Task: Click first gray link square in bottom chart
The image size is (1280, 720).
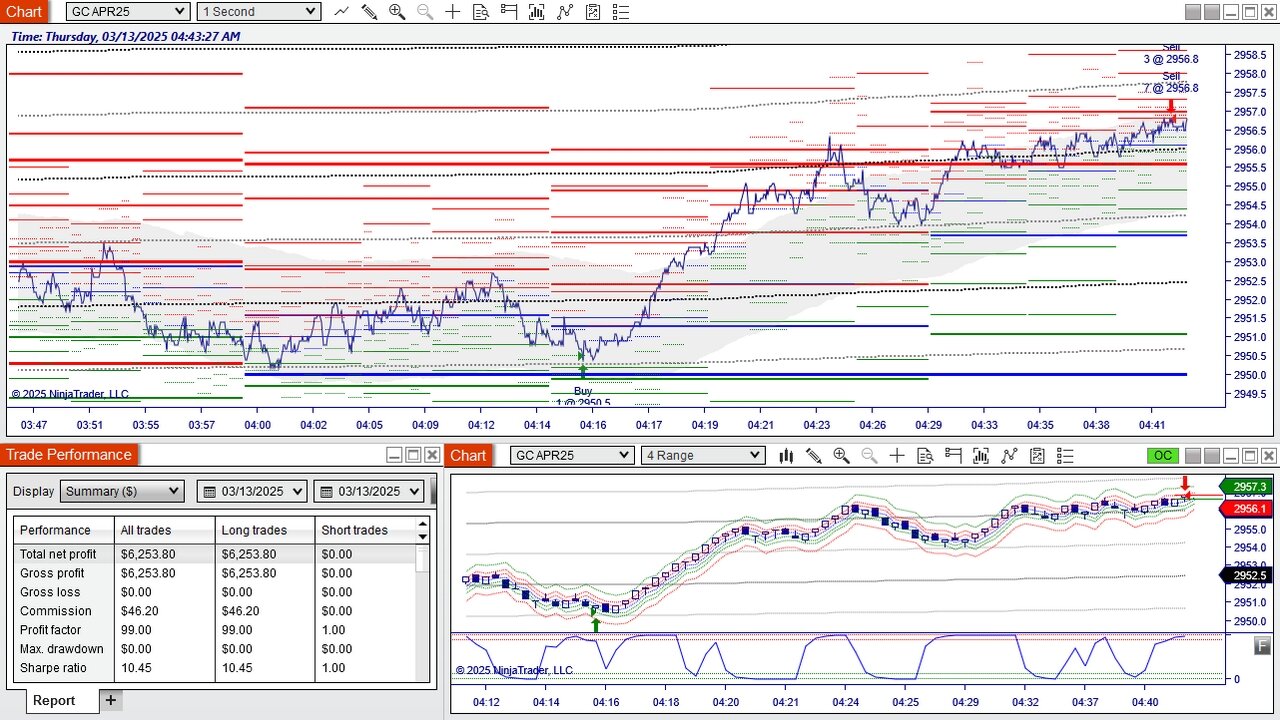Action: [1192, 455]
